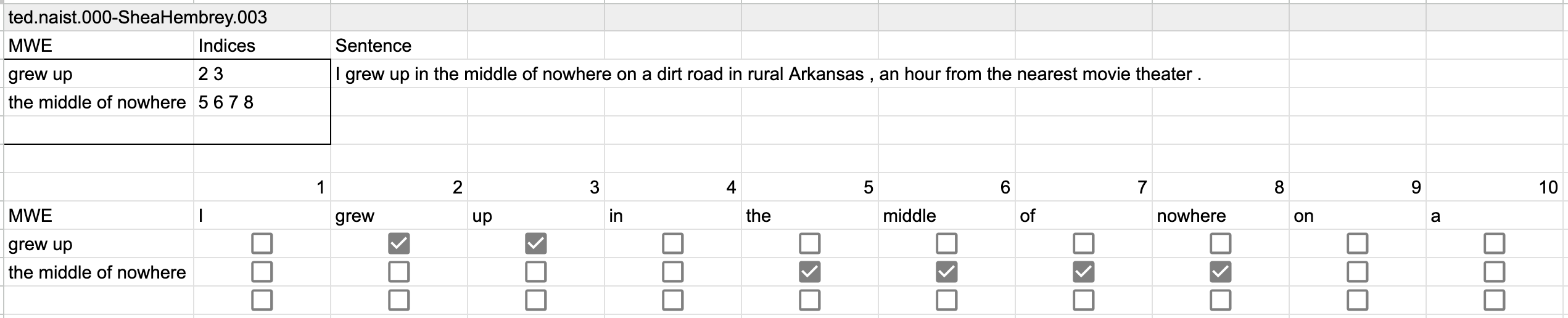
Task: Select the 'middle' word cell
Action: (x=946, y=216)
